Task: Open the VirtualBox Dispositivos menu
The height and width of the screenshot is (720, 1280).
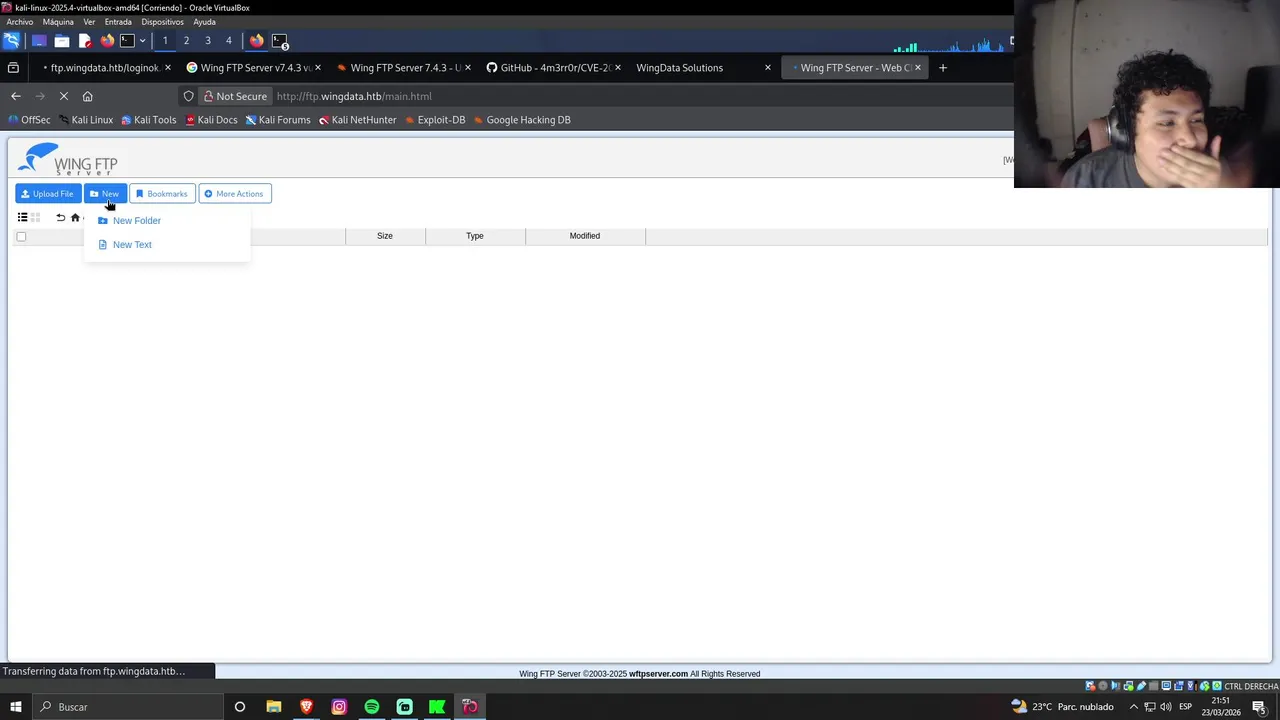Action: coord(162,22)
